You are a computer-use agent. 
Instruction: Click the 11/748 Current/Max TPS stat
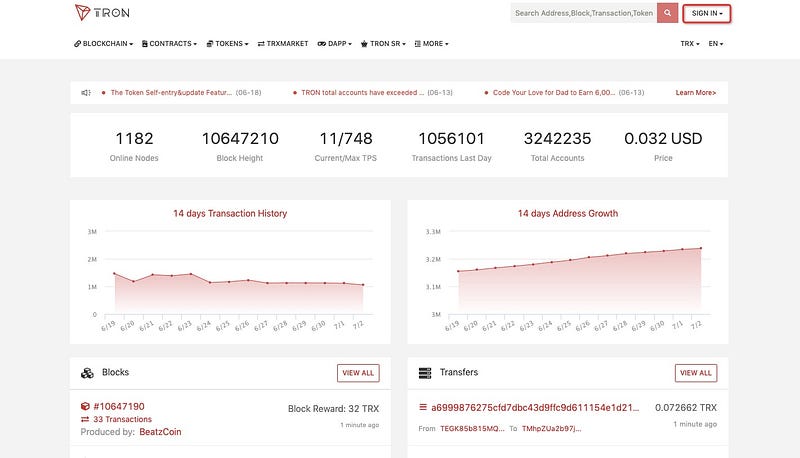tap(345, 146)
